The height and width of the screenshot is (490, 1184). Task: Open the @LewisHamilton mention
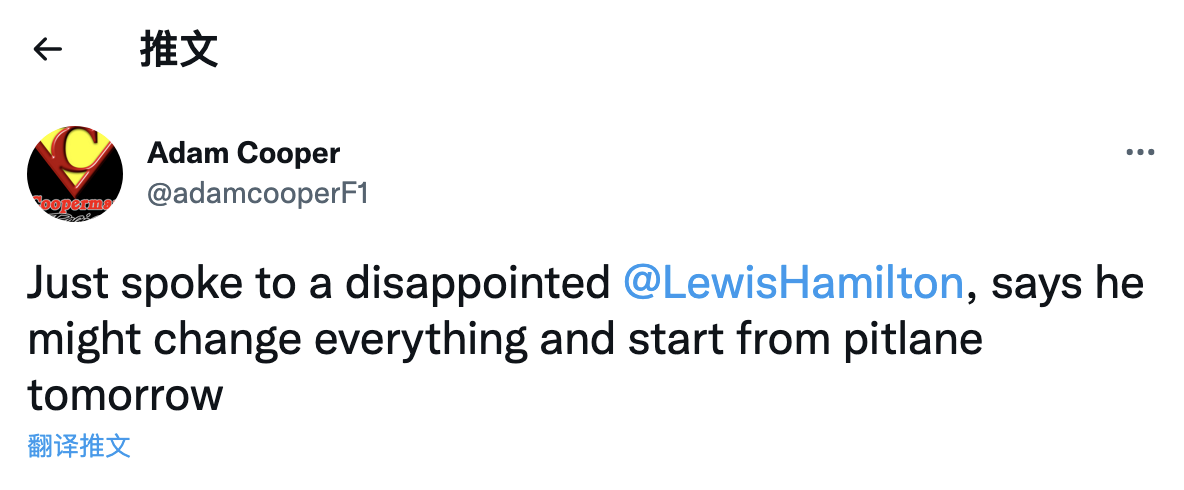pyautogui.click(x=792, y=284)
